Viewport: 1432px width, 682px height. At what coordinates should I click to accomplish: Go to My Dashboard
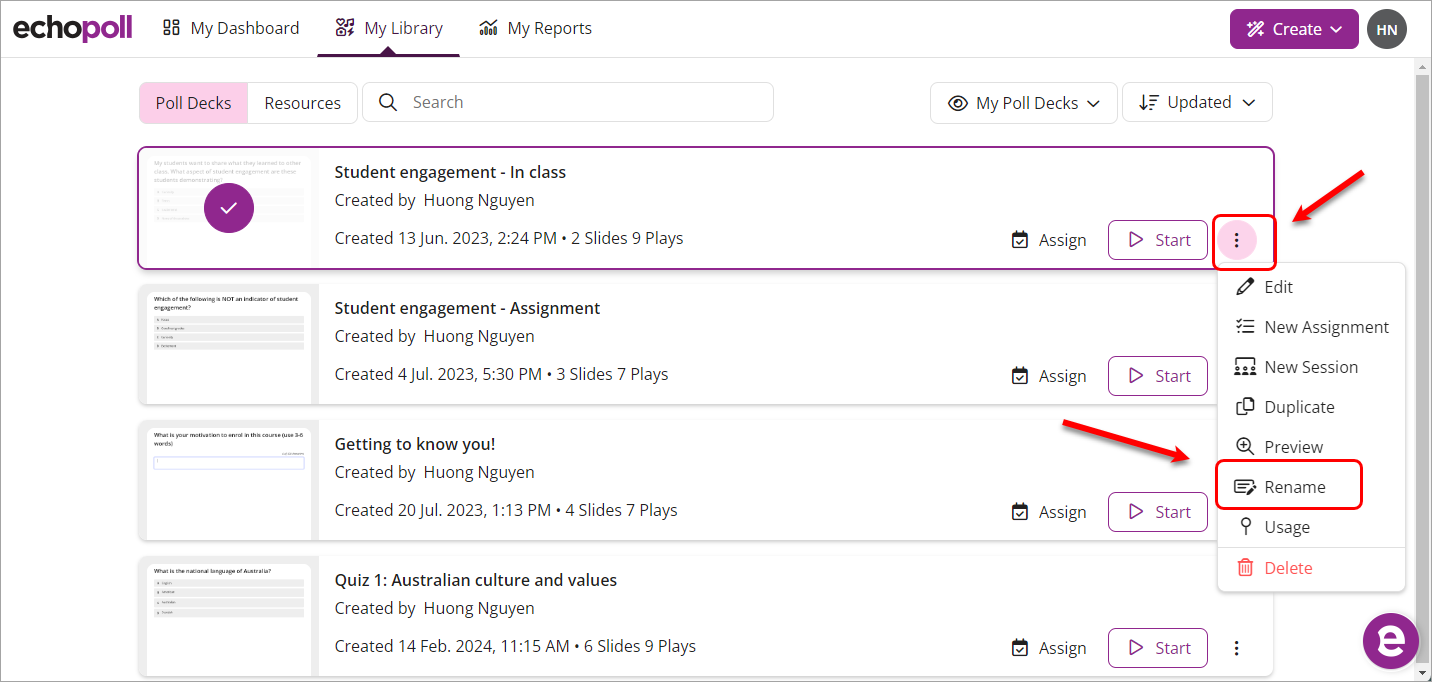pos(230,28)
